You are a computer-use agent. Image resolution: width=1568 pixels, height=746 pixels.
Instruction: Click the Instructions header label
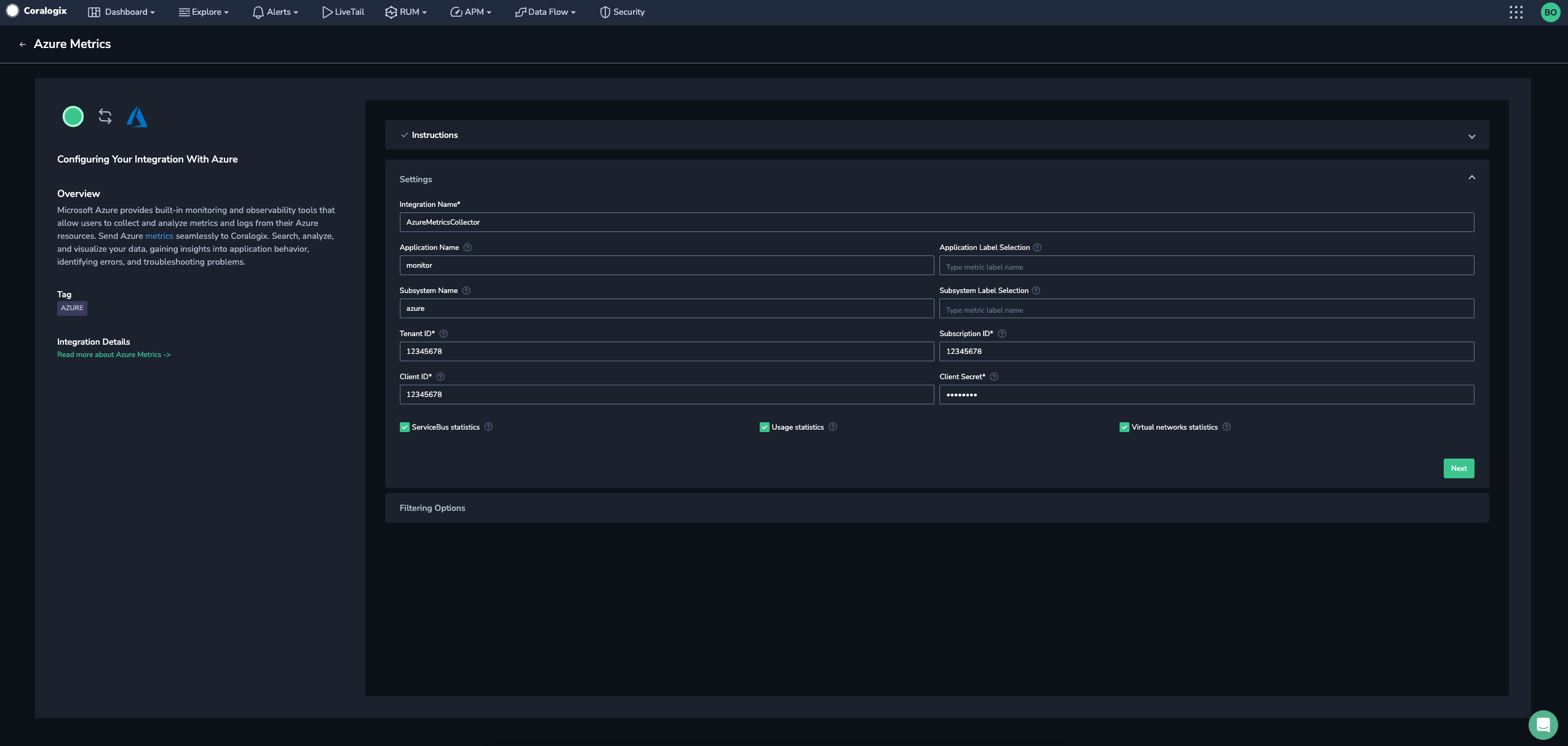tap(434, 135)
